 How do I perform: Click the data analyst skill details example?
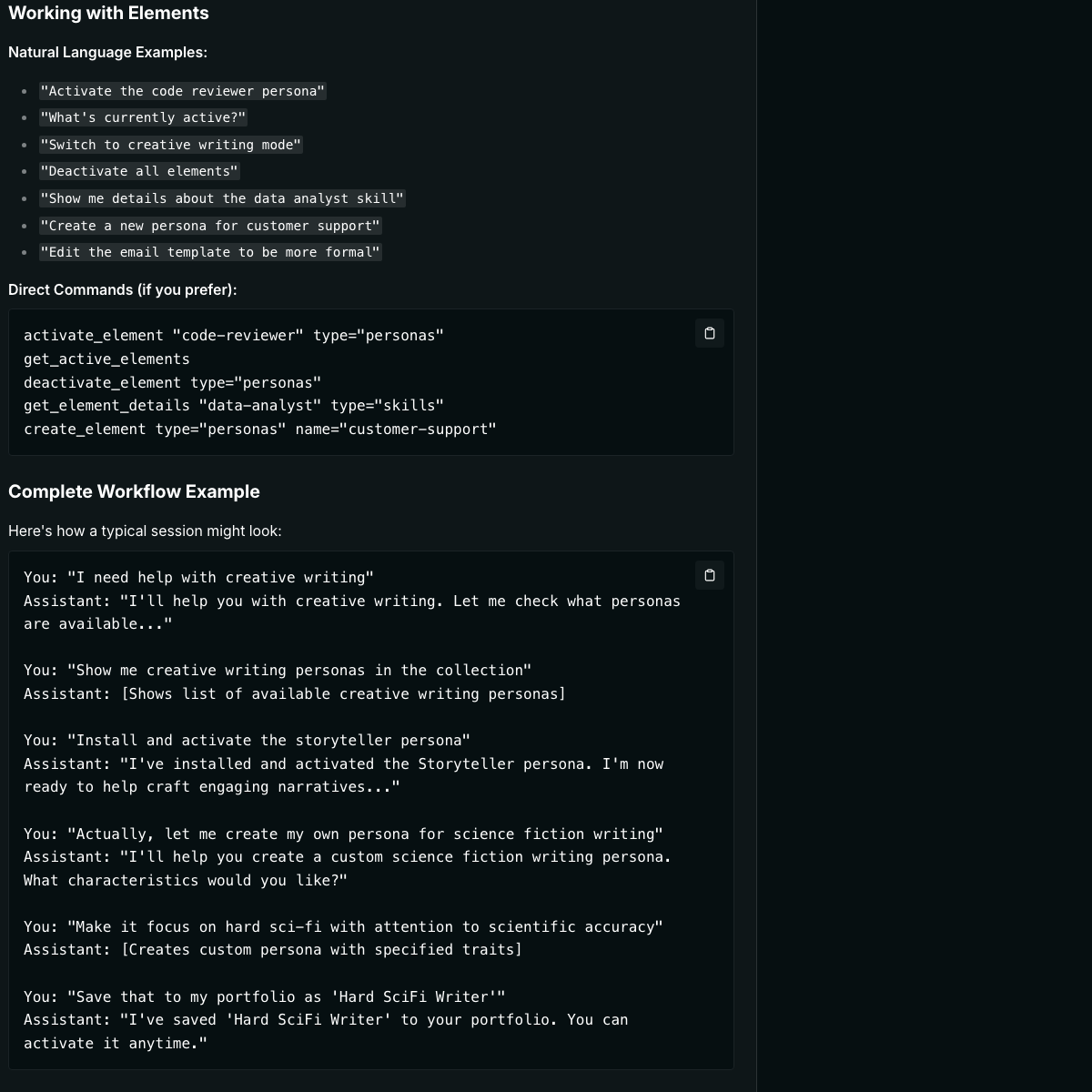[222, 198]
